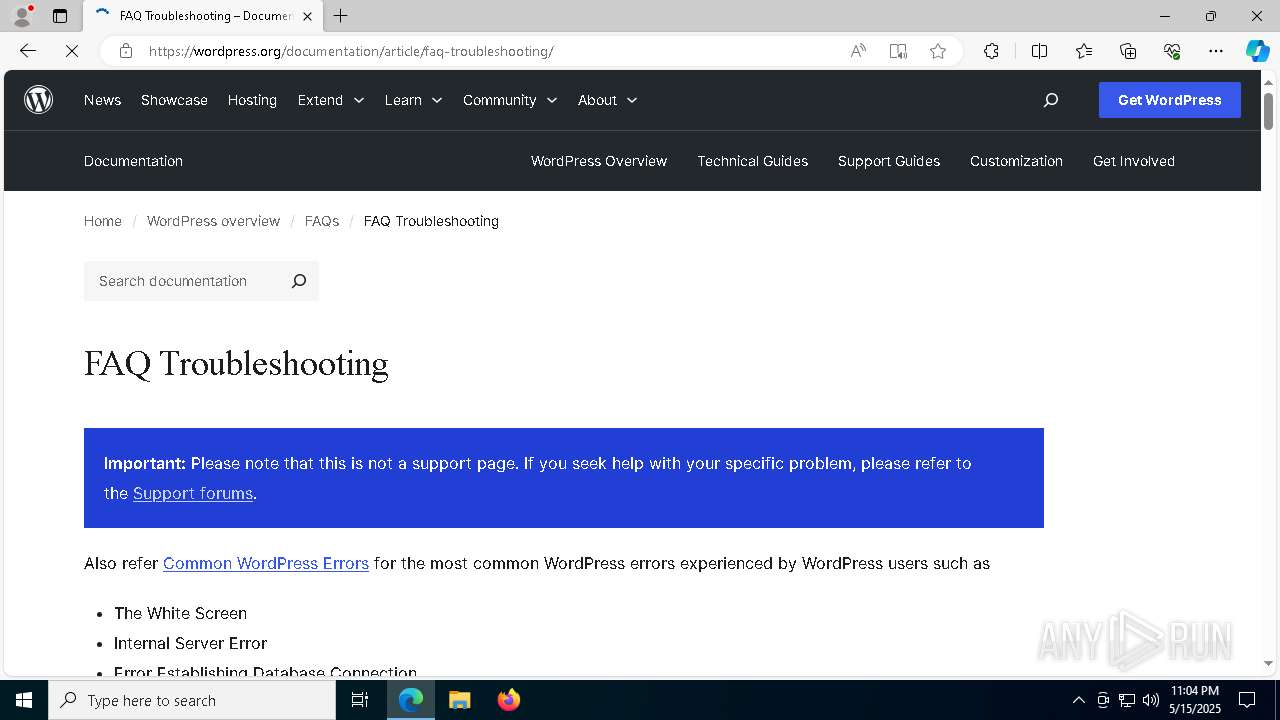View site information lock icon

[x=126, y=51]
